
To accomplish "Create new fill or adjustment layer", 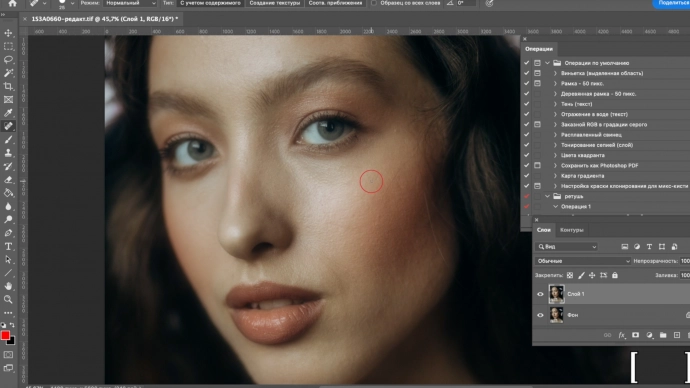I will click(x=650, y=335).
